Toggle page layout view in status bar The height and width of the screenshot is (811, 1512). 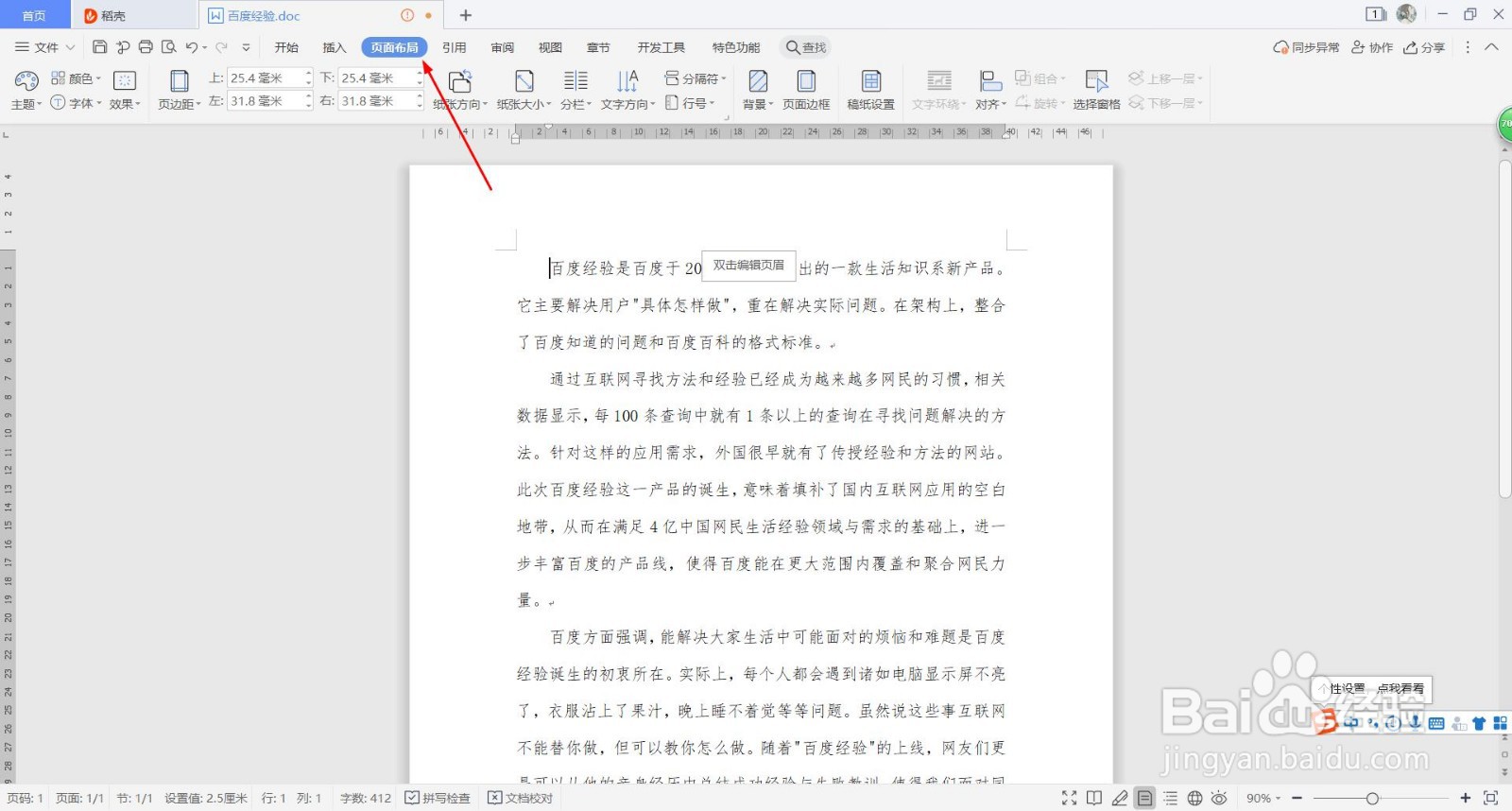point(1144,799)
